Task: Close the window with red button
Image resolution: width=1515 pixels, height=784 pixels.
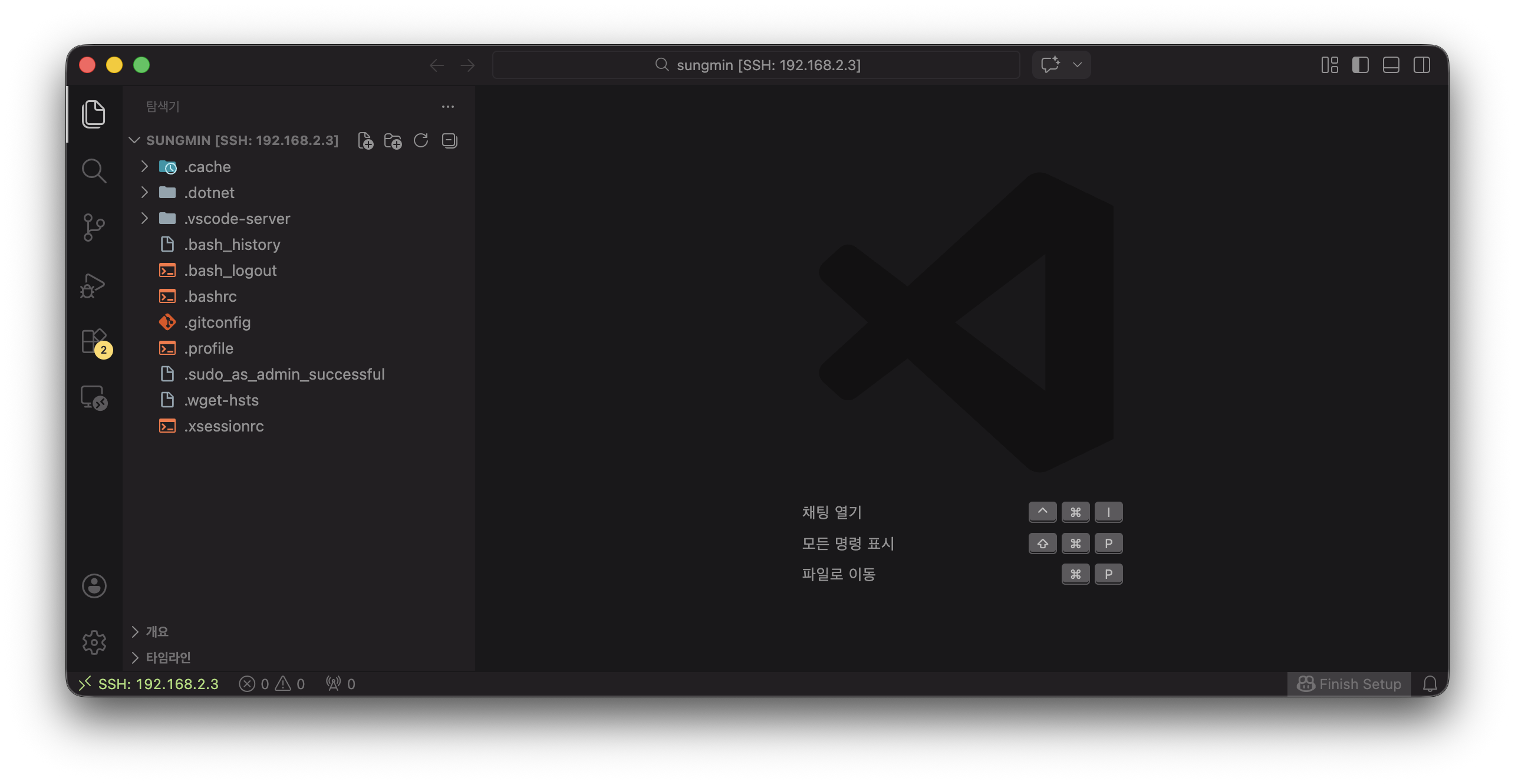Action: [87, 65]
